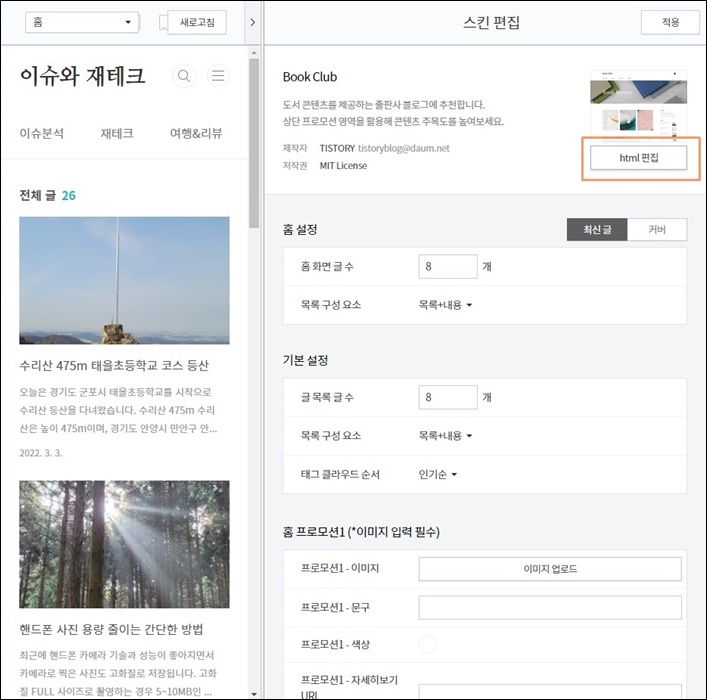Open the html 편집 editor
707x700 pixels.
click(x=638, y=157)
